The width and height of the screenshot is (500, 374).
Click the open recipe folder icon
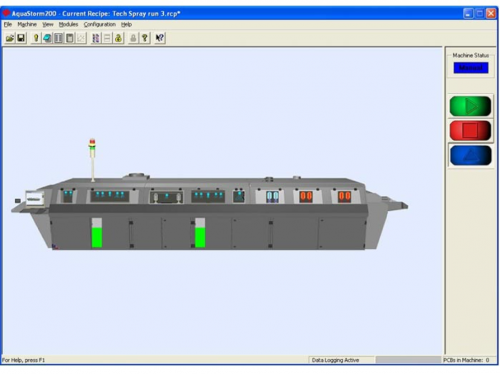coord(10,38)
